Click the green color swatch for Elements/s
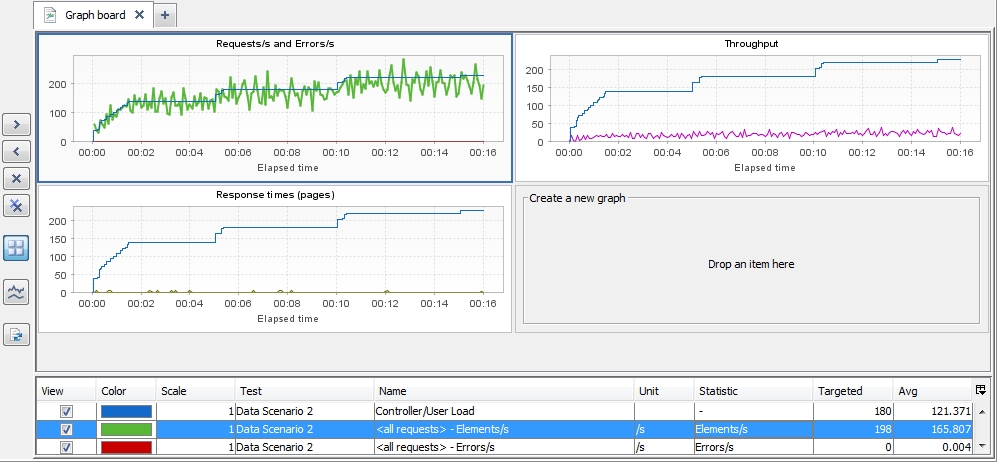Screen dimensions: 999x463 pos(126,429)
